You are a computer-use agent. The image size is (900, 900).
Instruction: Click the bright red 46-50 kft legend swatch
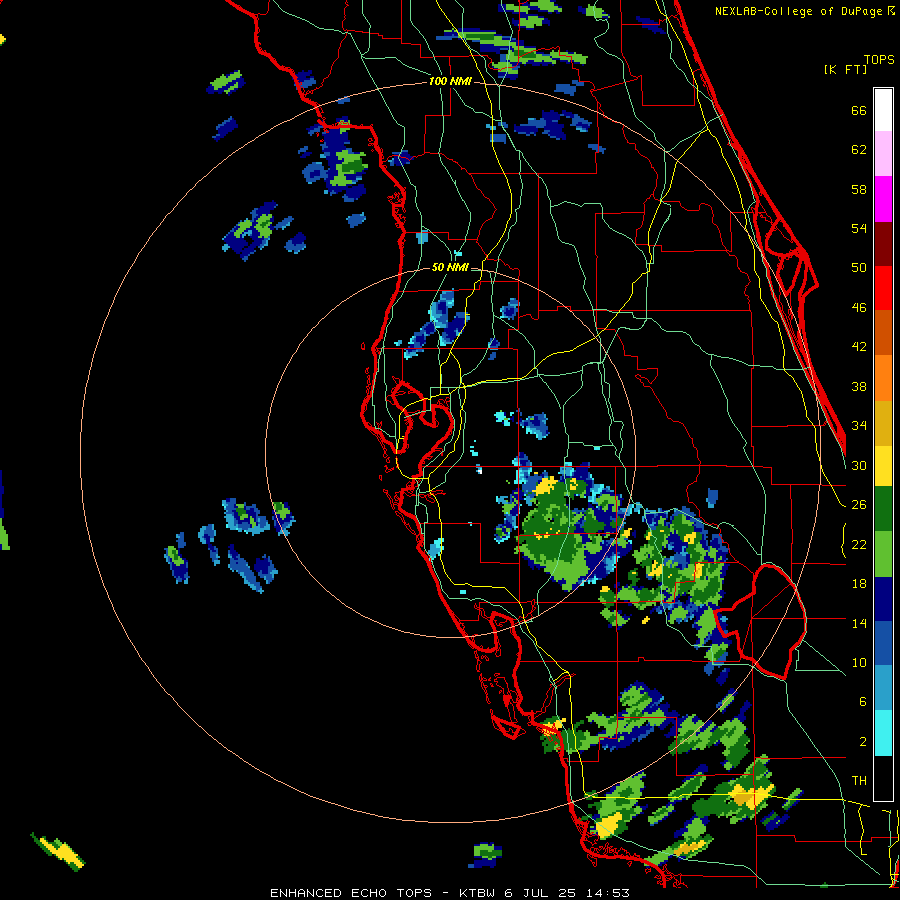883,288
